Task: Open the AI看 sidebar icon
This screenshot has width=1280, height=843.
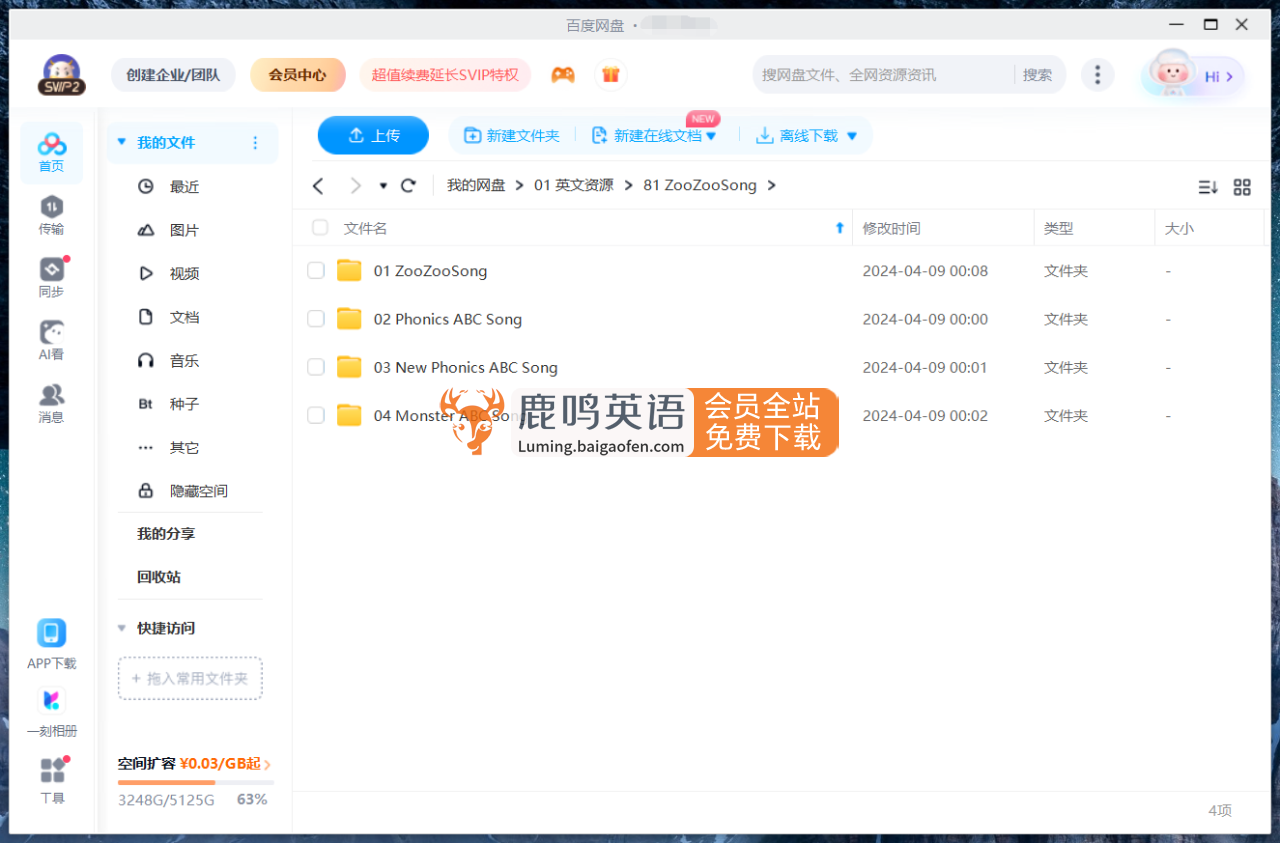Action: pyautogui.click(x=52, y=341)
